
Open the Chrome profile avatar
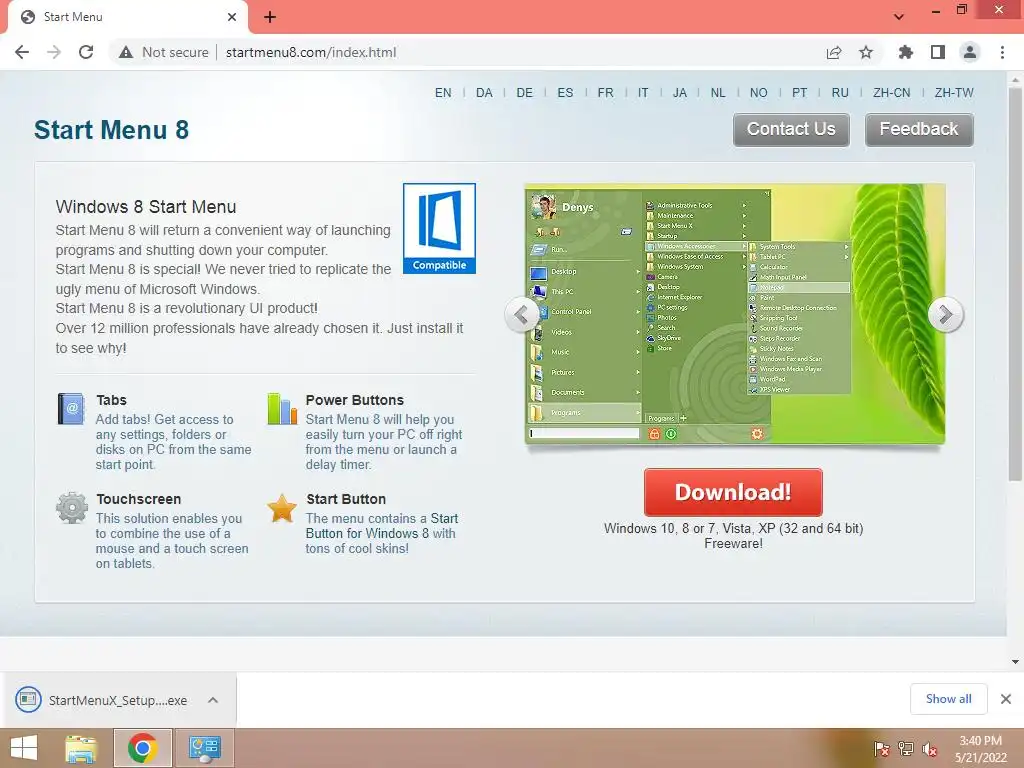tap(970, 52)
